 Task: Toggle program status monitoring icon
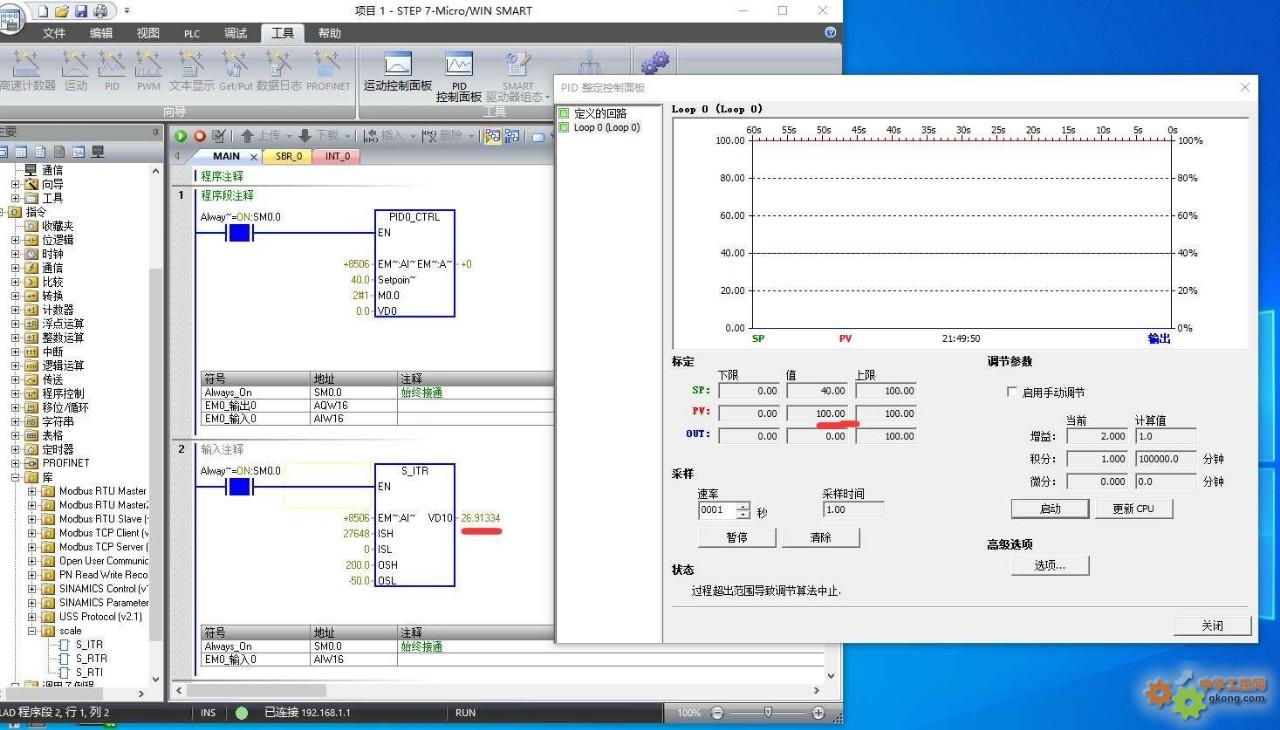coord(493,136)
